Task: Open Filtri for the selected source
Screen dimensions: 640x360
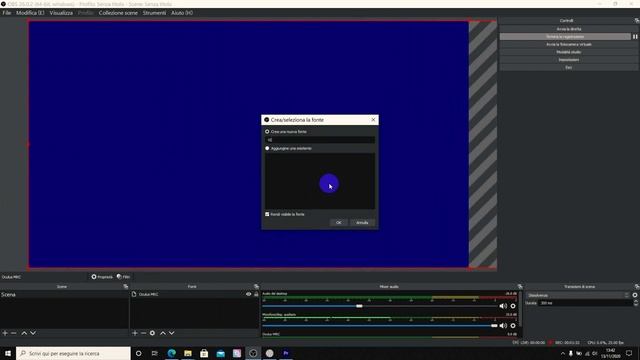Action: [x=123, y=277]
